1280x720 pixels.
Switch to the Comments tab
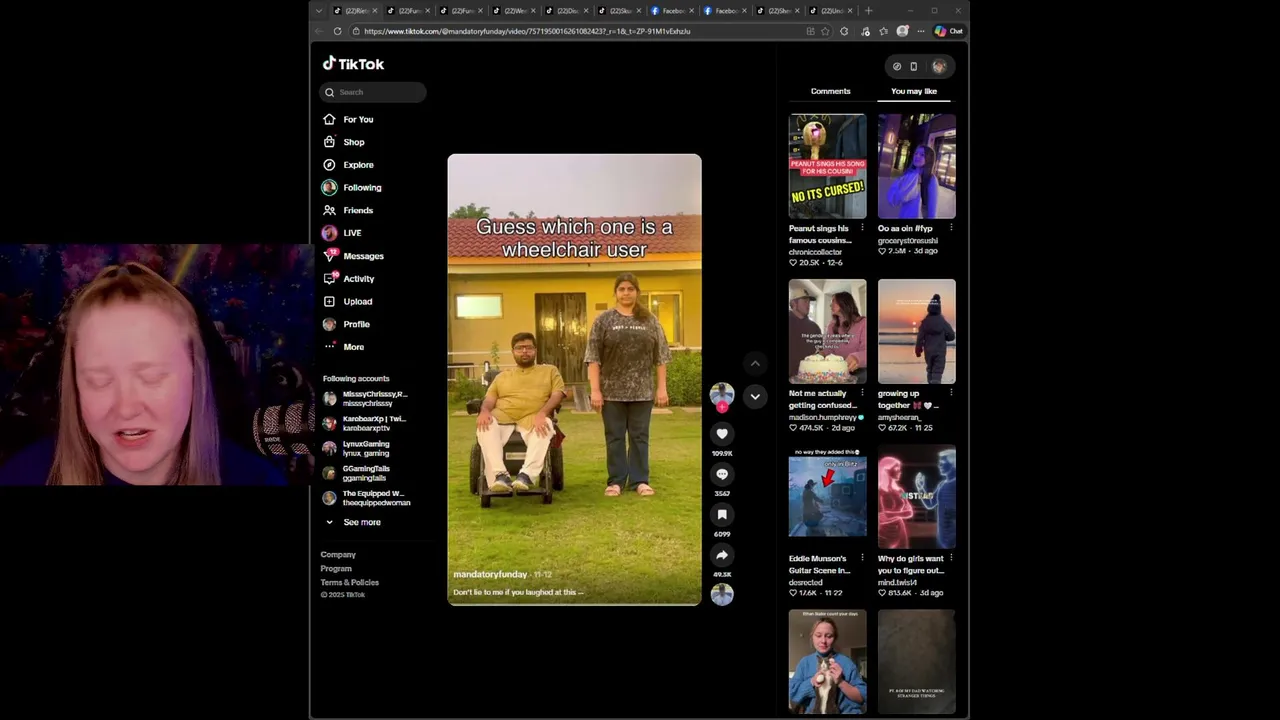pyautogui.click(x=830, y=91)
